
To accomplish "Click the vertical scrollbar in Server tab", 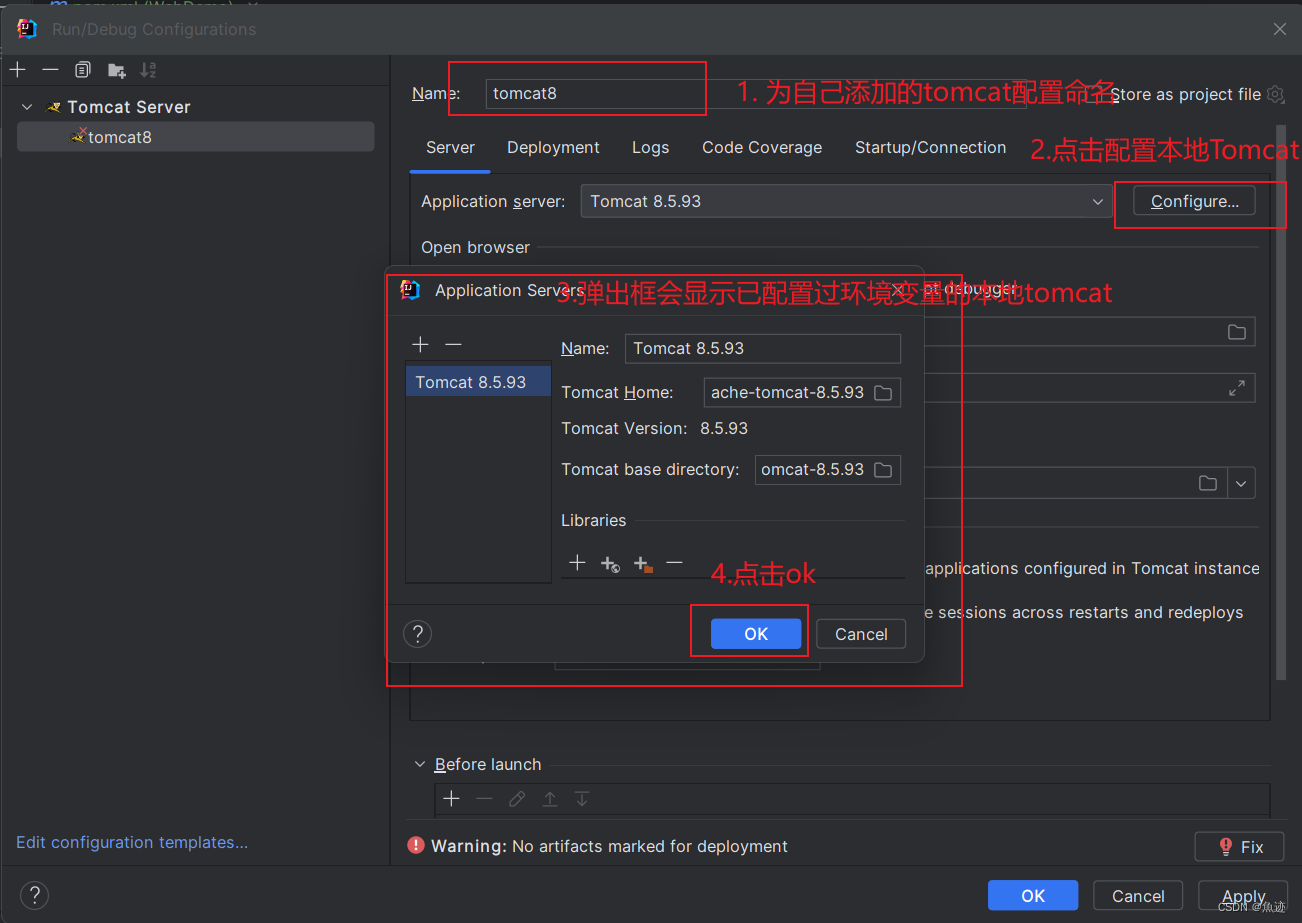I will coord(1281,400).
